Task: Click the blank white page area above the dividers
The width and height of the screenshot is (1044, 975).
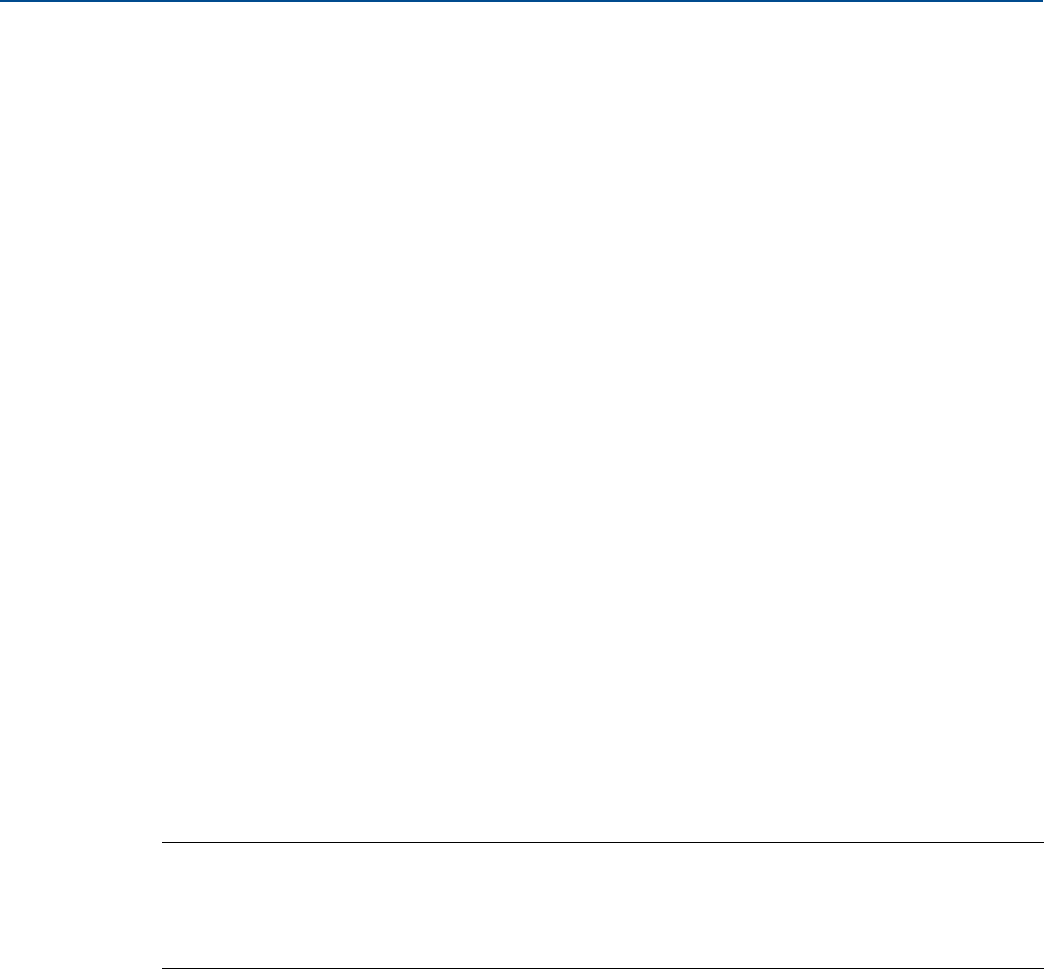Action: click(522, 422)
